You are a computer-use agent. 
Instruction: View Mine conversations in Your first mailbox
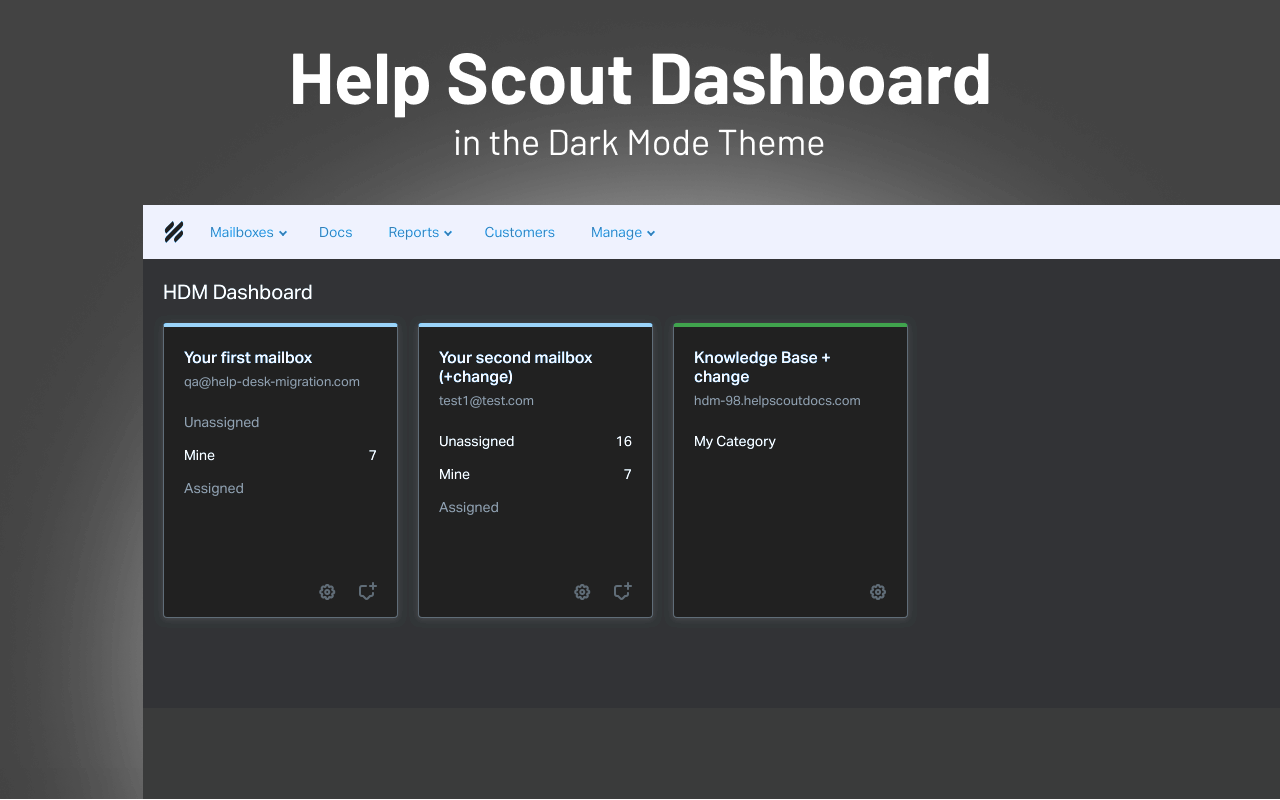pyautogui.click(x=199, y=455)
